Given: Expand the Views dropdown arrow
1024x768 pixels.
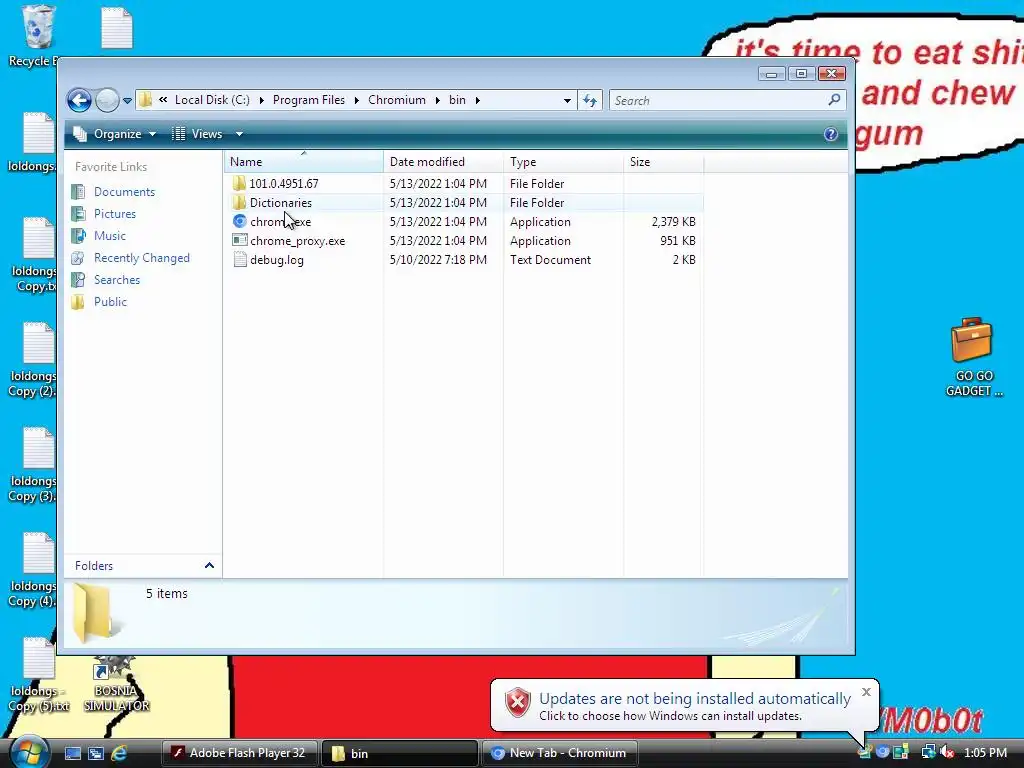Looking at the screenshot, I should 239,134.
